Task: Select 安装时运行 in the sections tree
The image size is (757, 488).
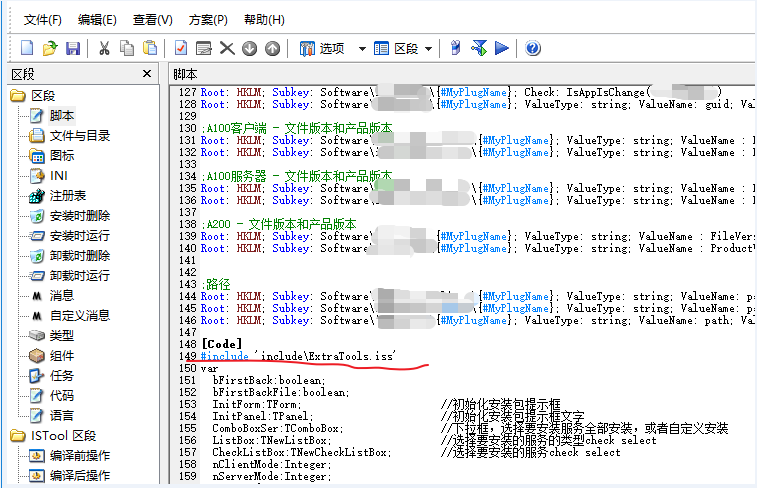Action: [80, 236]
